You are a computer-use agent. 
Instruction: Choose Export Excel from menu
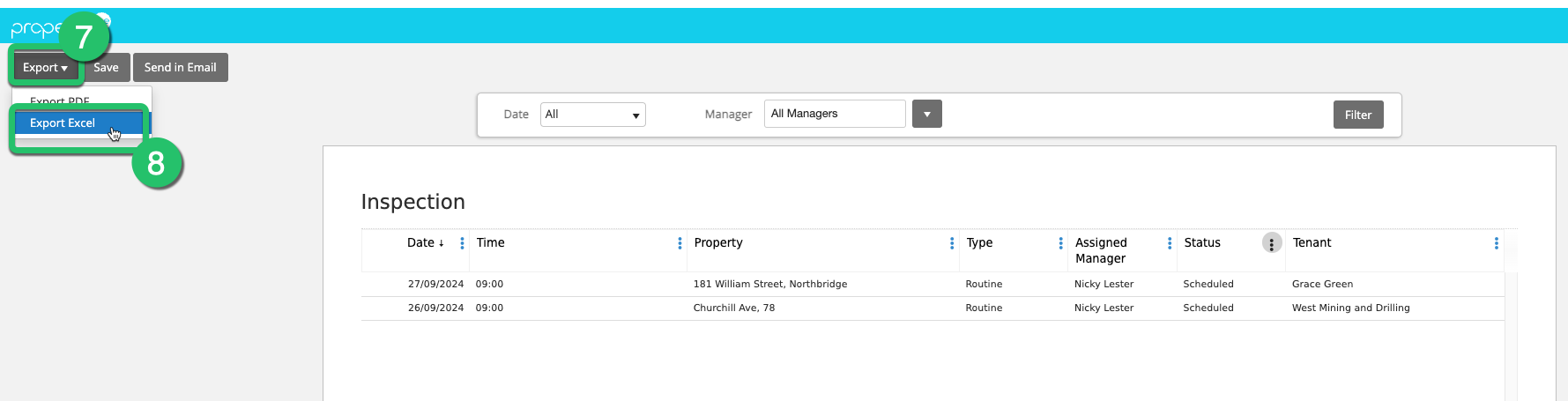pos(82,123)
